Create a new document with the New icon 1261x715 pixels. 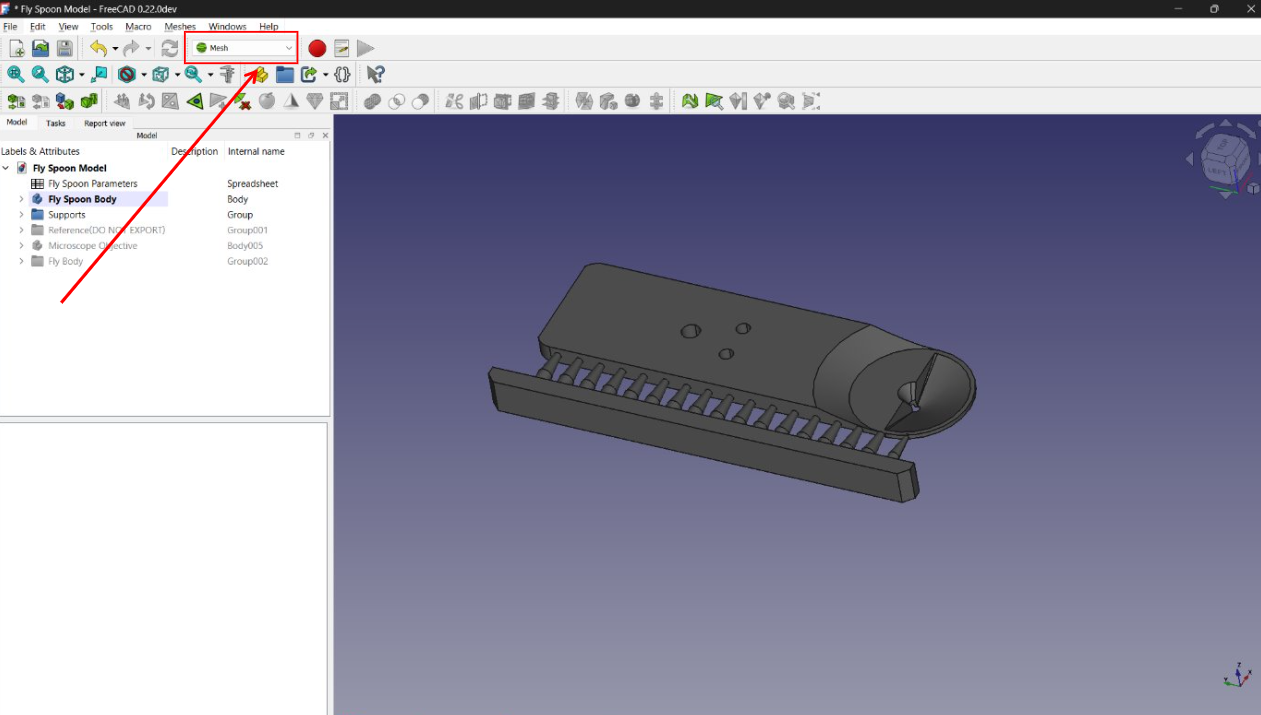tap(17, 48)
